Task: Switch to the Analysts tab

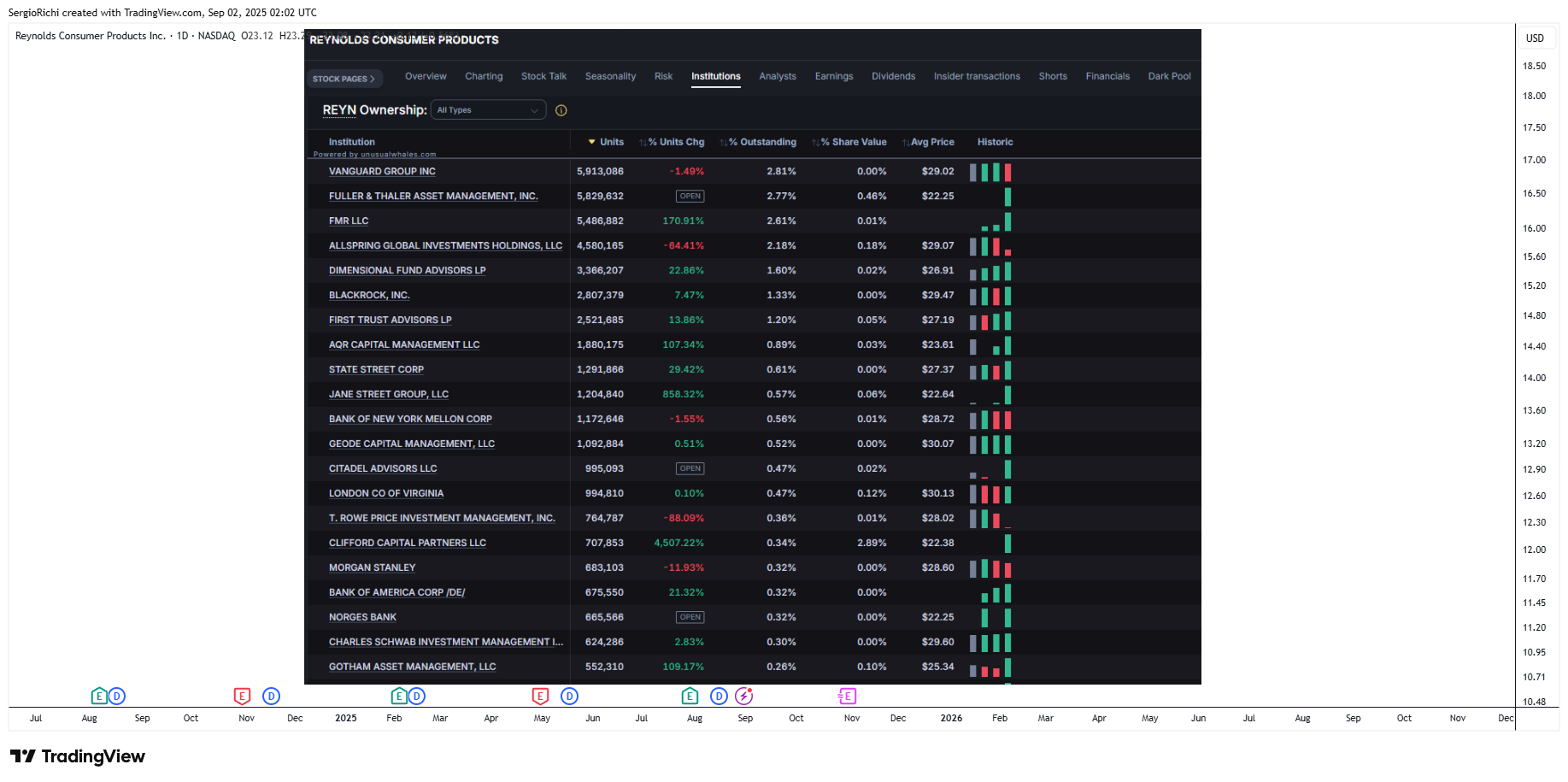Action: [x=778, y=76]
